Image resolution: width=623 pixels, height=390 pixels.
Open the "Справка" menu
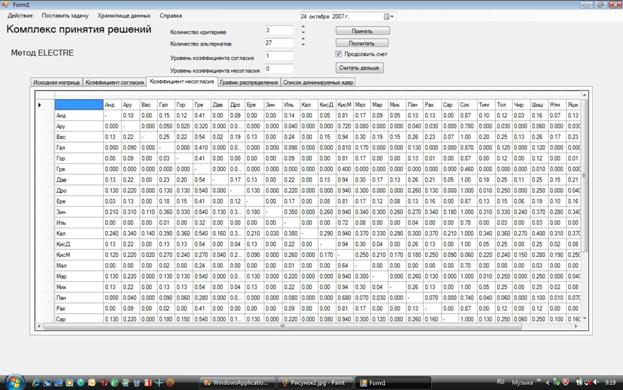[171, 15]
